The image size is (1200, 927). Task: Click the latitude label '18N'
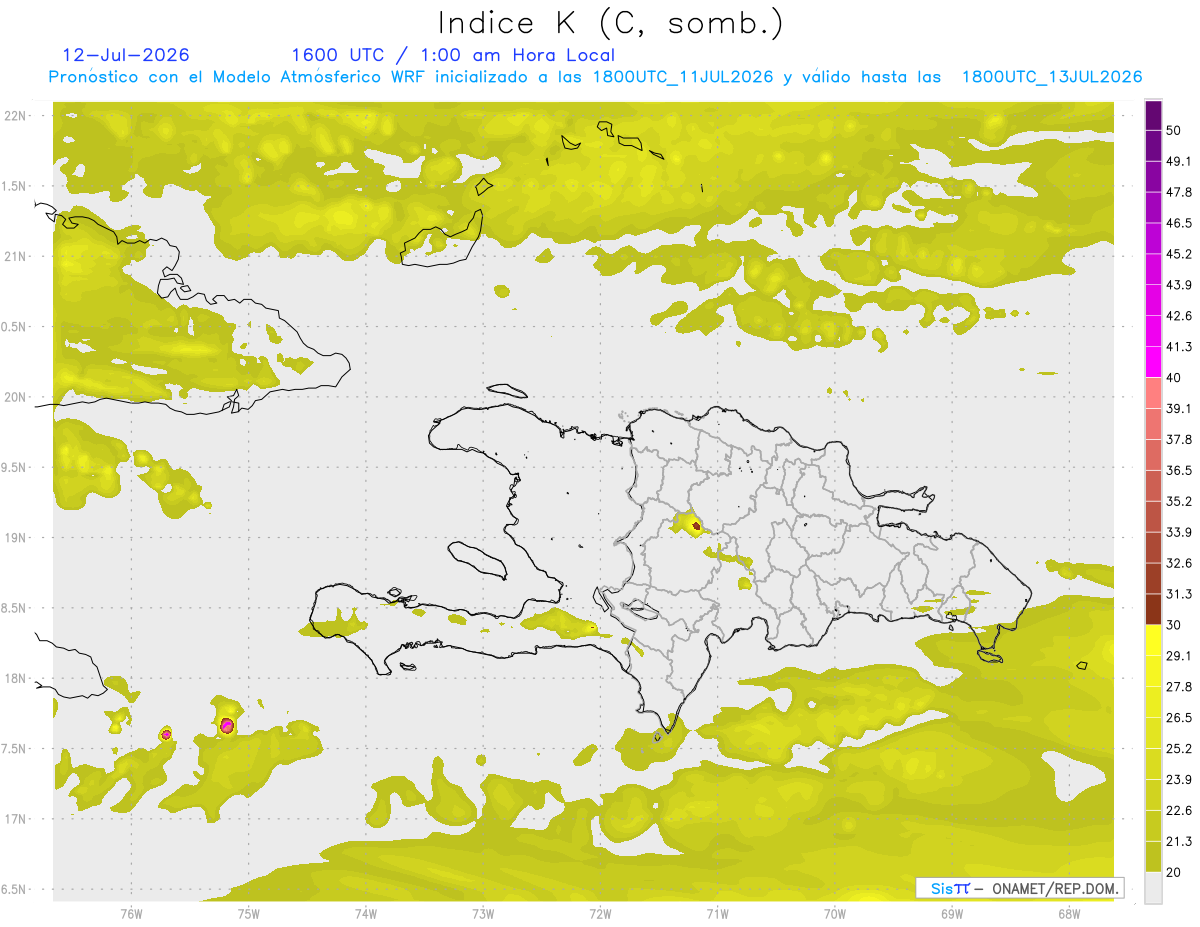tap(16, 679)
